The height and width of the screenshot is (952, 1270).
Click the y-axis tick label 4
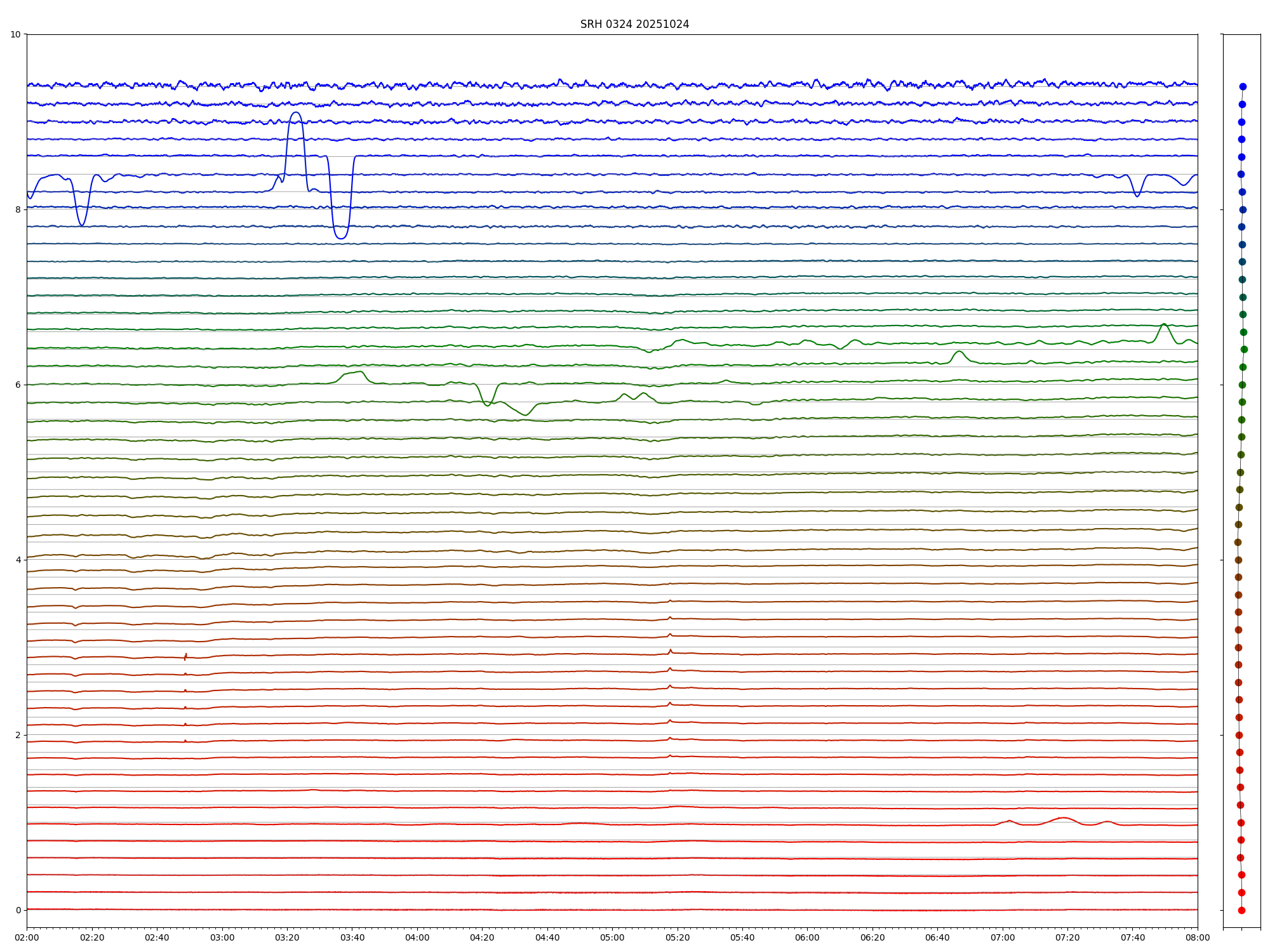(x=18, y=560)
